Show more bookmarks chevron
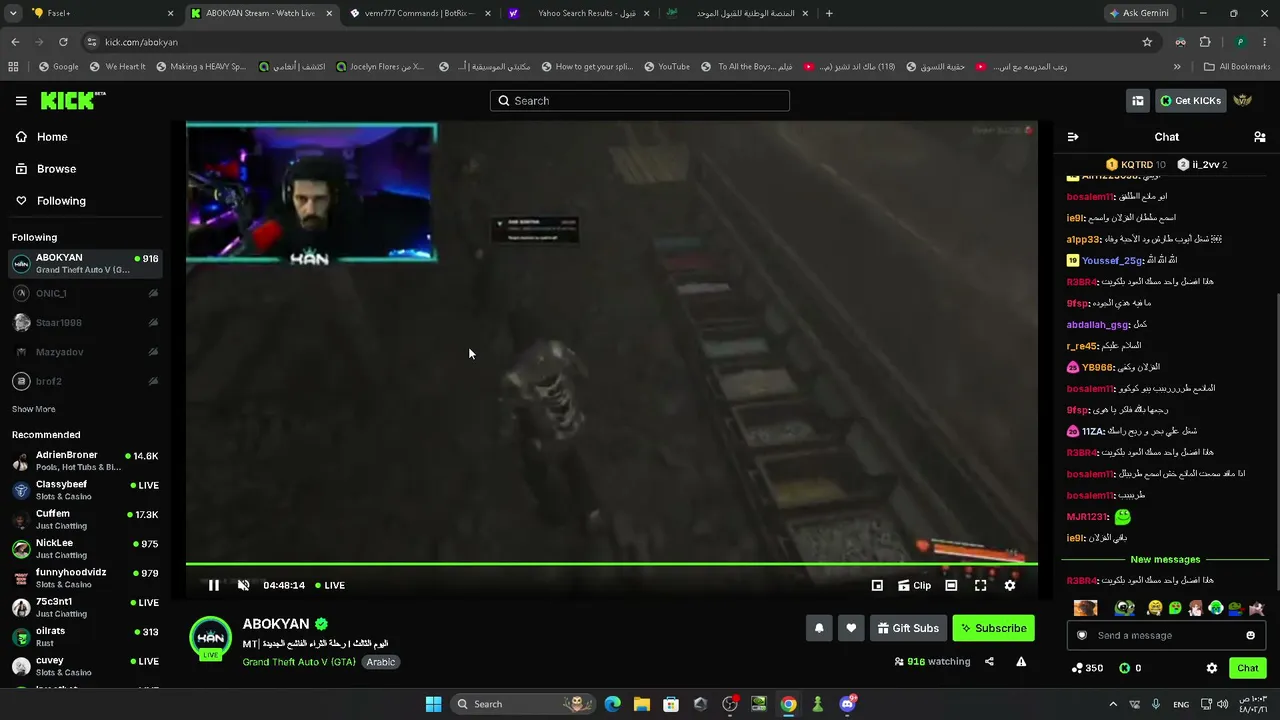Viewport: 1280px width, 720px height. click(1177, 67)
